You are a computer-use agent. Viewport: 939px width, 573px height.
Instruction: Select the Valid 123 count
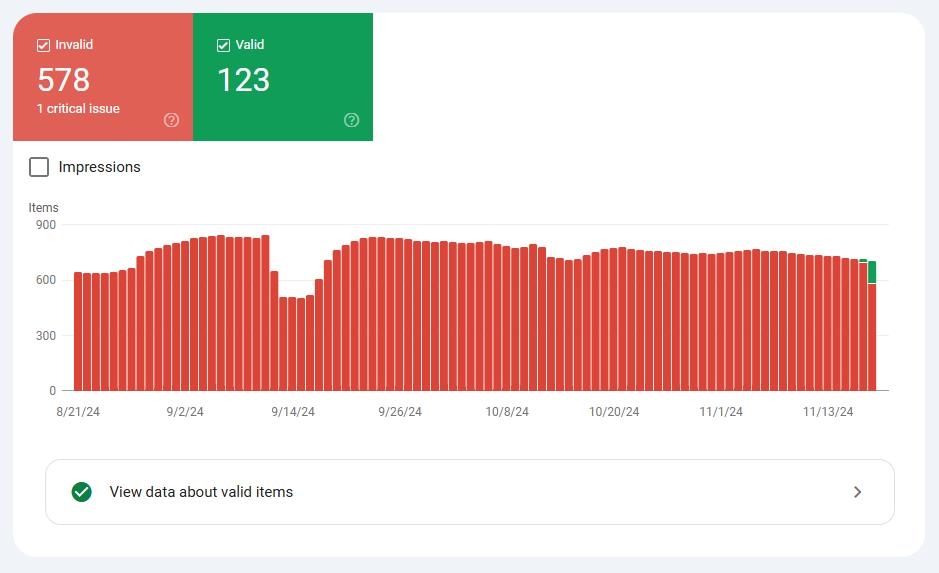244,80
